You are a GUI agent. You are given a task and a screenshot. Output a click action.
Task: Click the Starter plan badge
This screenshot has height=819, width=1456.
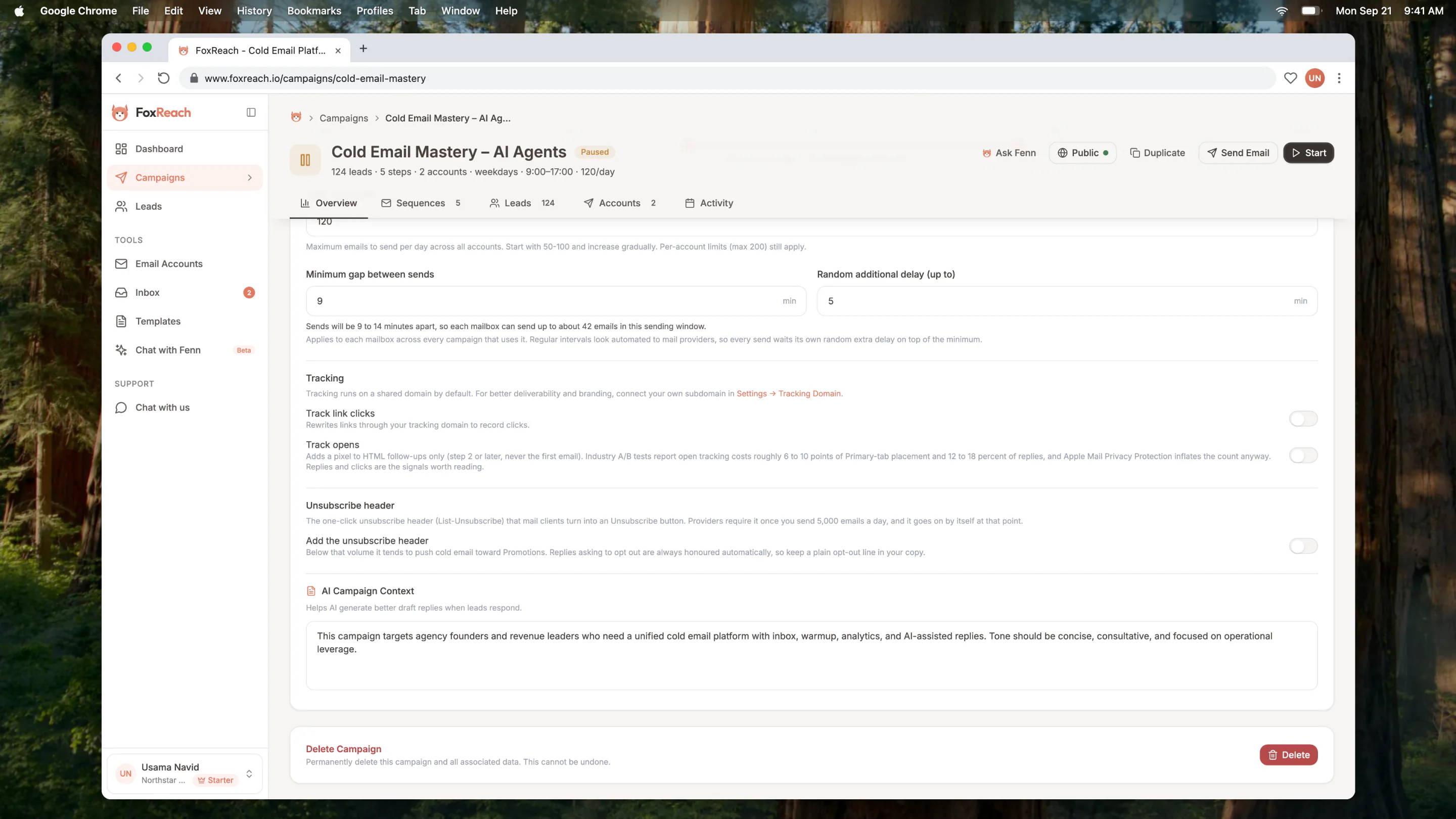coord(215,780)
